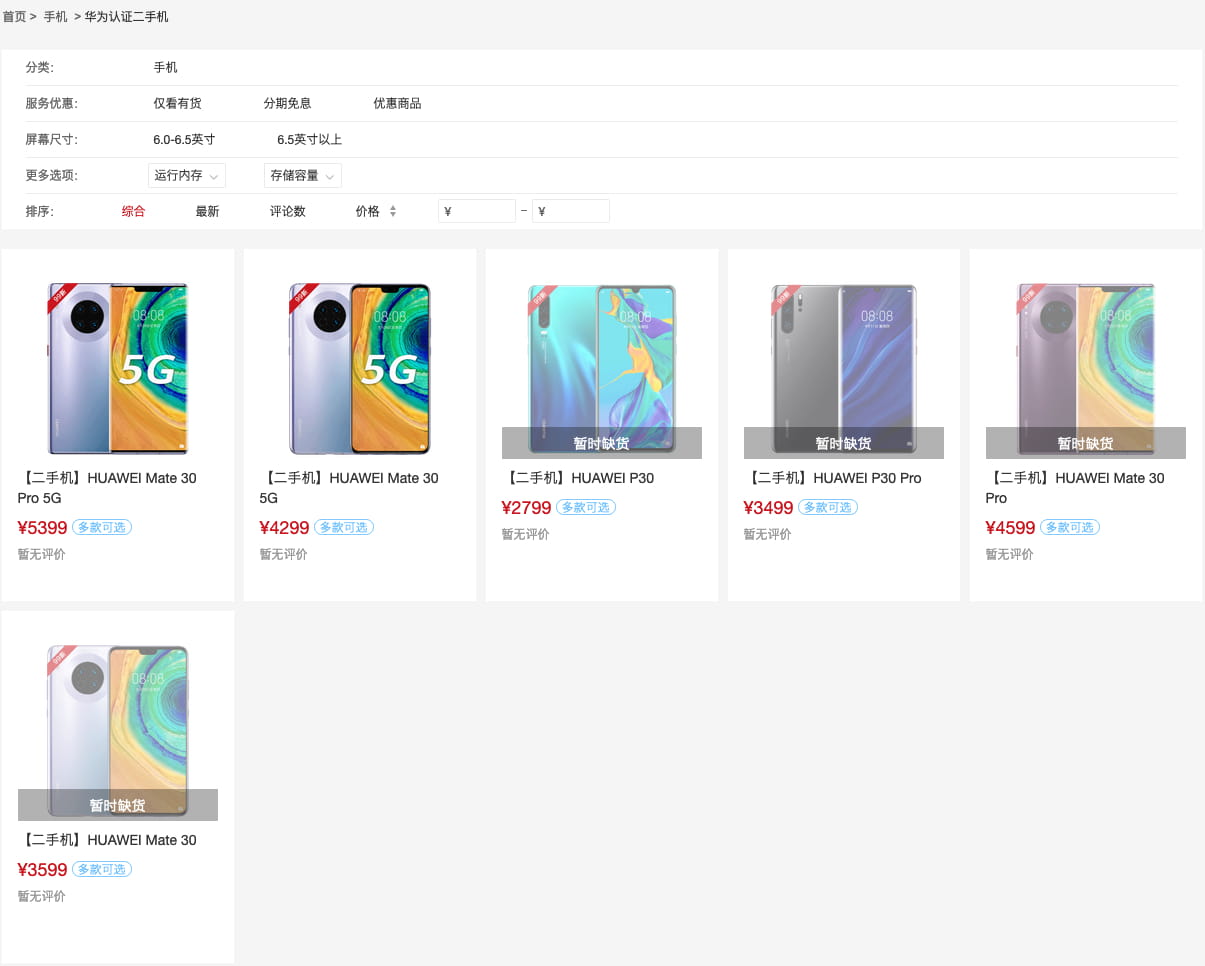Screen dimensions: 1205x966
Task: Click 暂无评价 under the ¥2799 P30
Action: pos(525,534)
